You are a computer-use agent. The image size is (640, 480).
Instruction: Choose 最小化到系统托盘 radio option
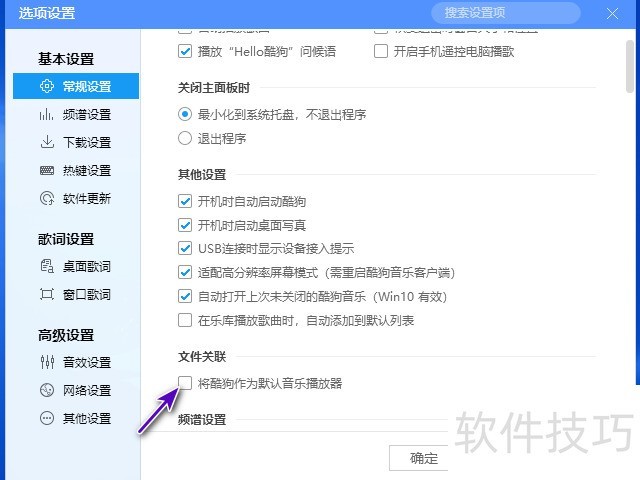(185, 115)
